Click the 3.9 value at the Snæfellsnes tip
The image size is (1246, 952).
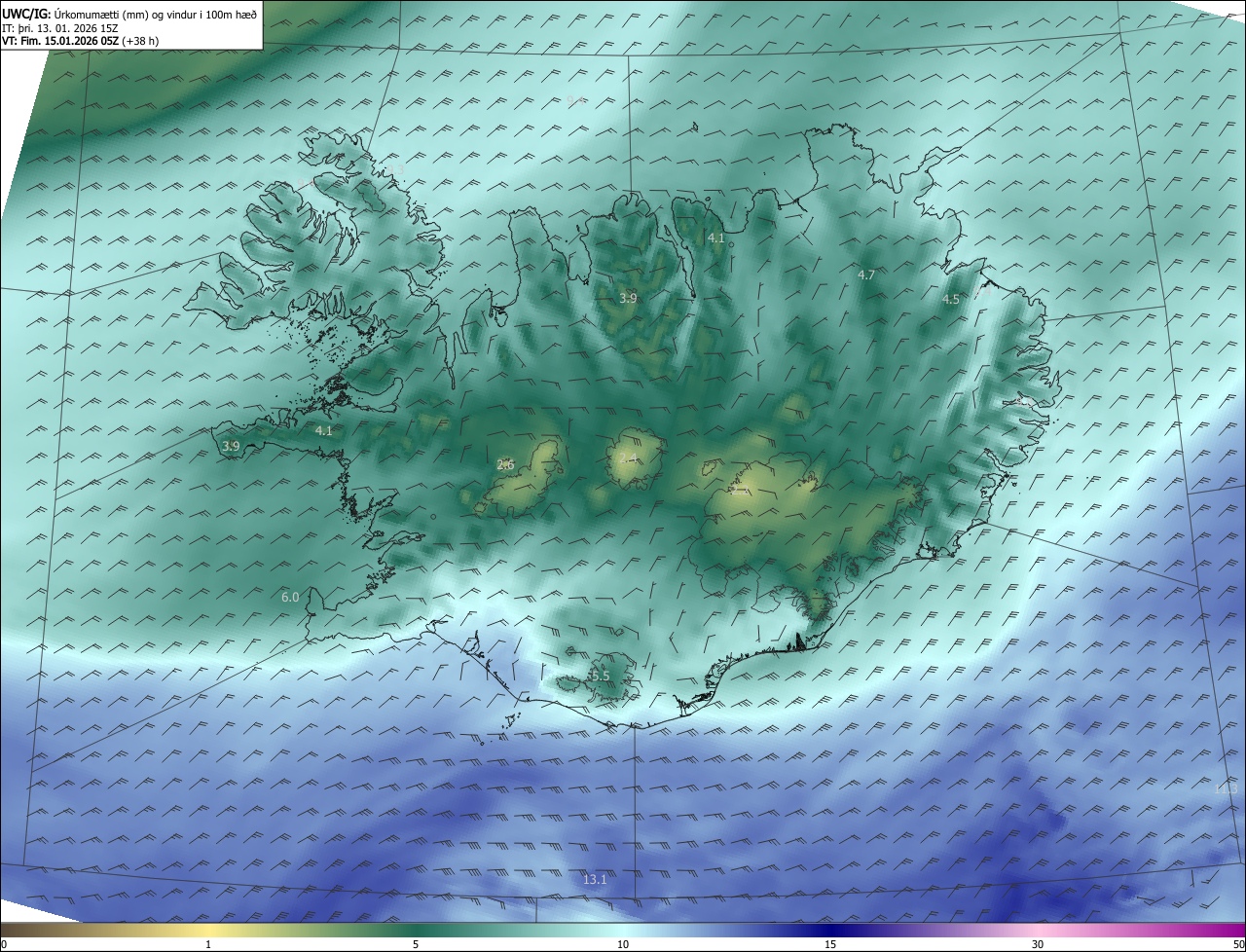pos(231,446)
